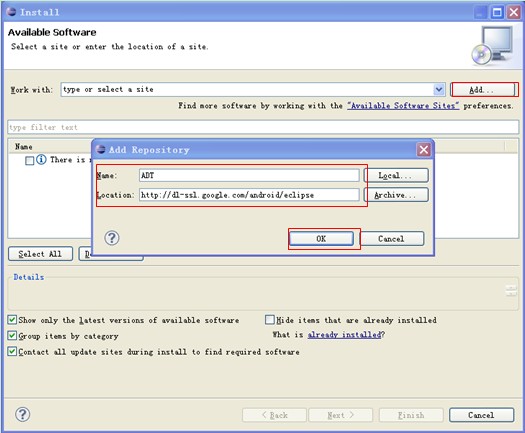Open the already installed link

click(x=345, y=335)
